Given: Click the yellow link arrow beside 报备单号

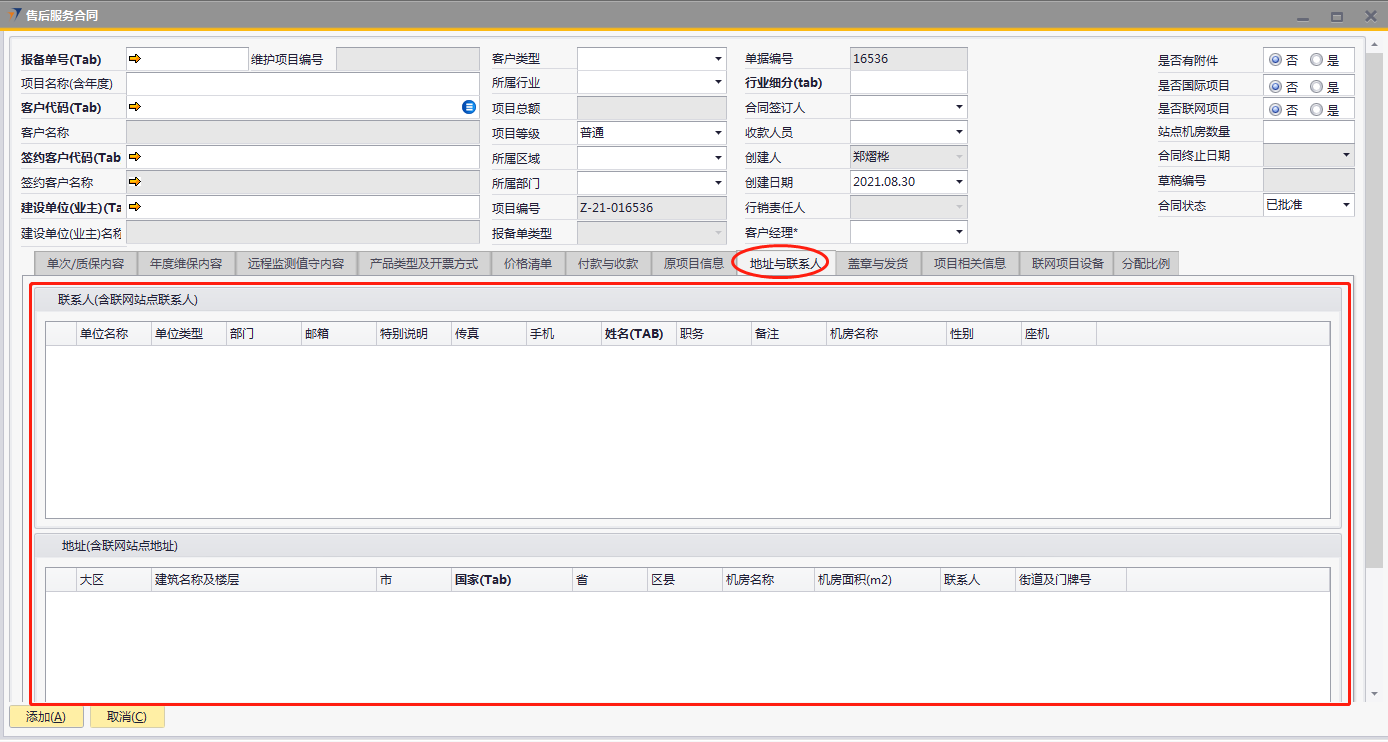Looking at the screenshot, I should click(135, 59).
